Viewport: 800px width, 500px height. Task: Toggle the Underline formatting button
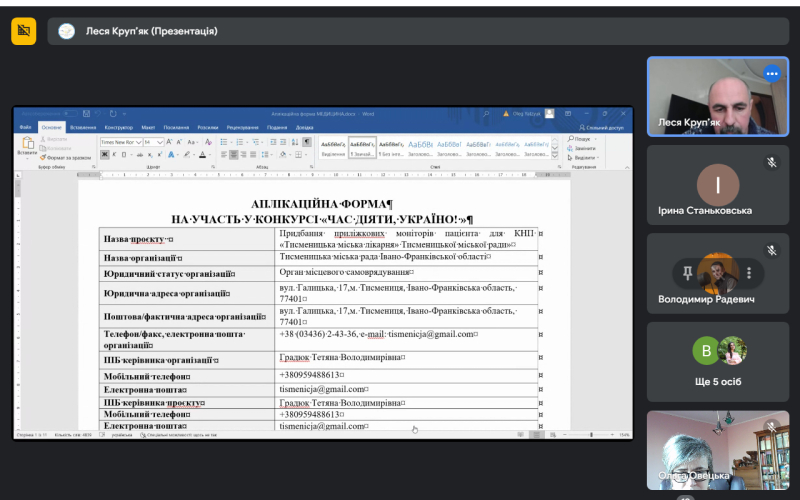click(x=124, y=155)
